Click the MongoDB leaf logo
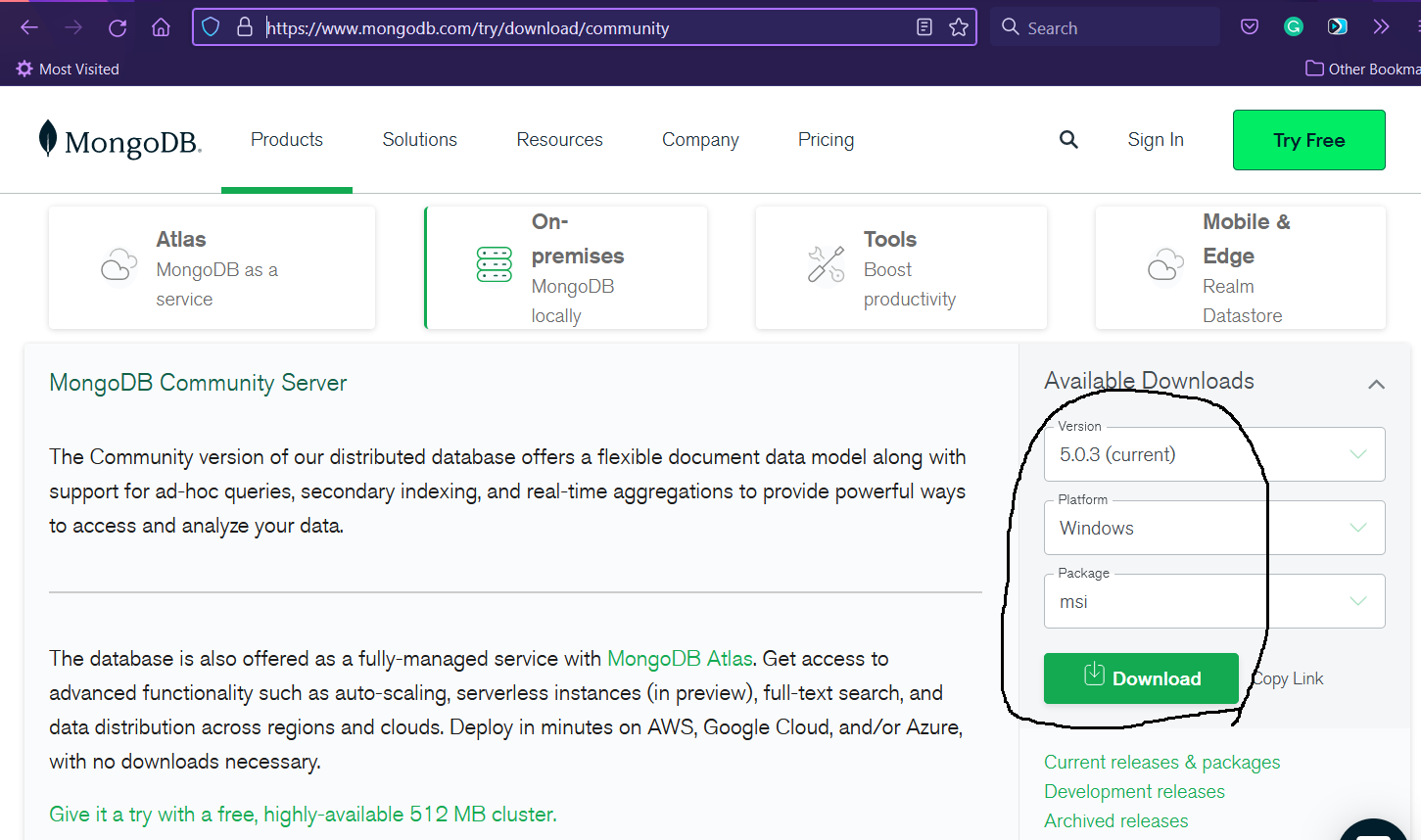Screen dimensions: 1421x840 pyautogui.click(x=47, y=138)
